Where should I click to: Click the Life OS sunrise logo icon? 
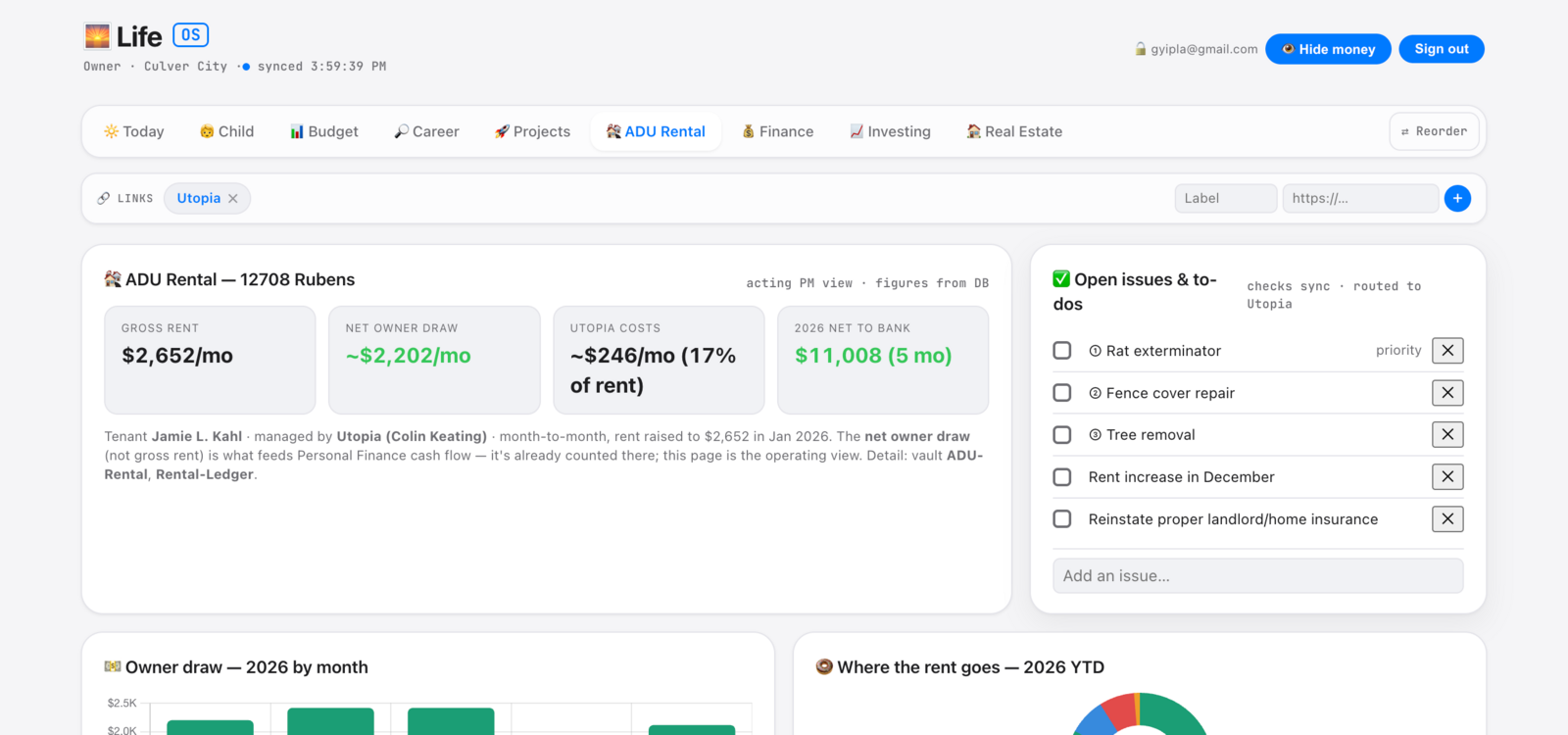click(x=97, y=37)
